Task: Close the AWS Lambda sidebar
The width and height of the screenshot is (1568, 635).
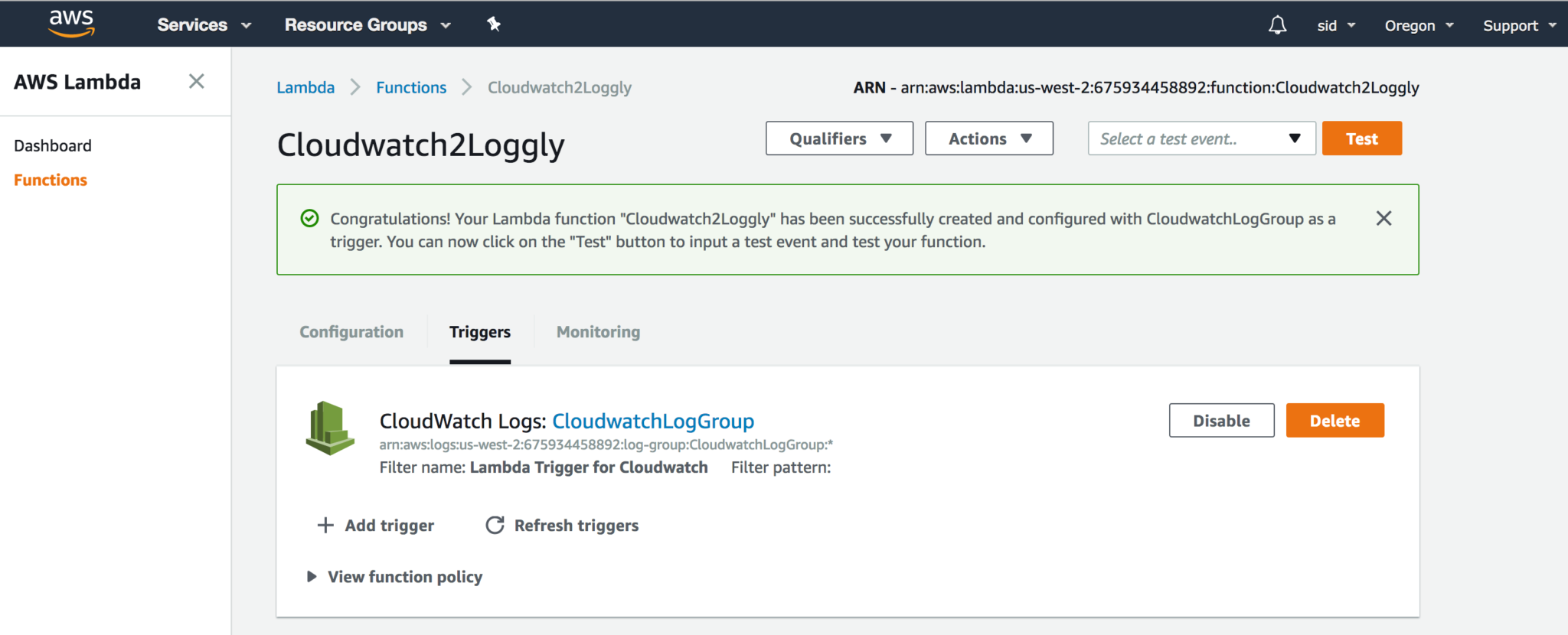Action: coord(197,81)
